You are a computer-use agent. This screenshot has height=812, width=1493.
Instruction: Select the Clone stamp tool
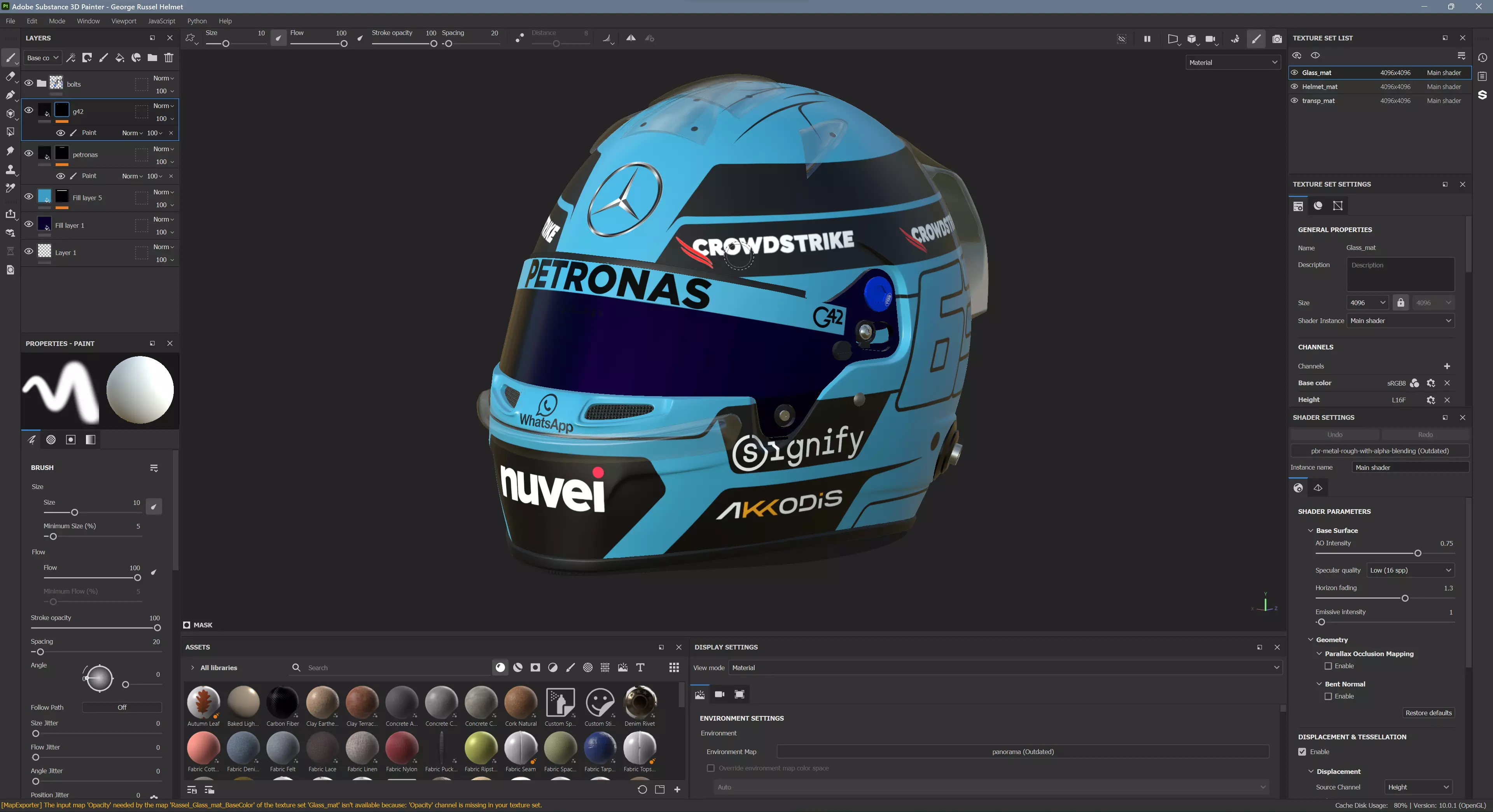10,169
